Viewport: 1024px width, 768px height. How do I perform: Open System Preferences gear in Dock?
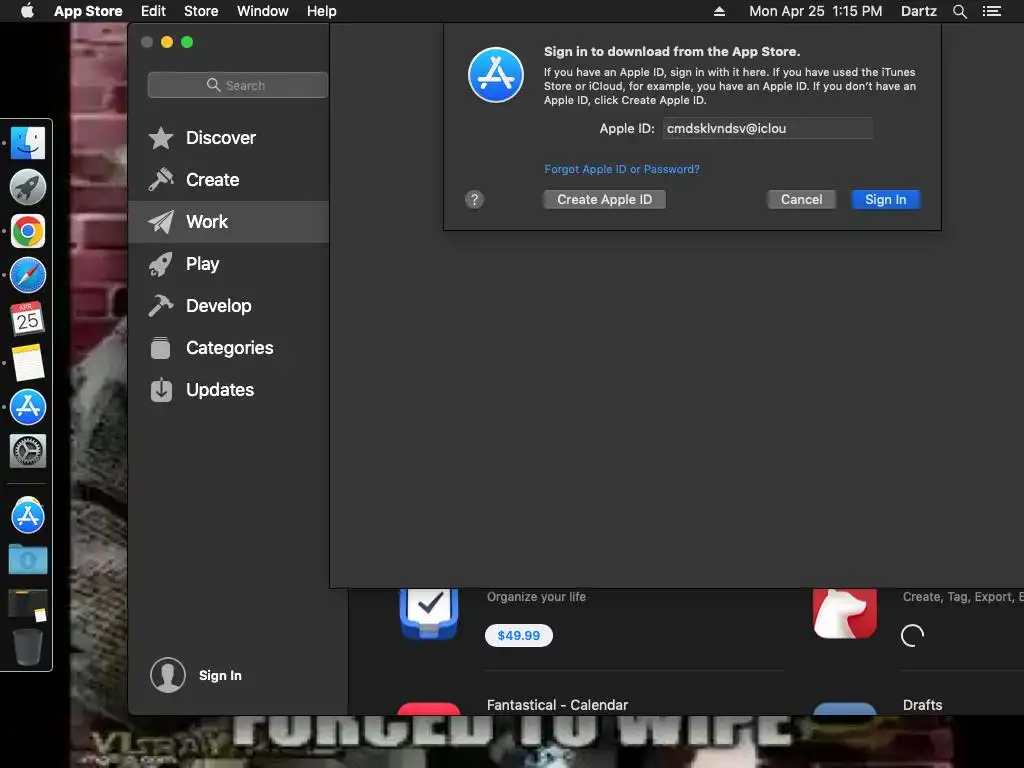(27, 451)
